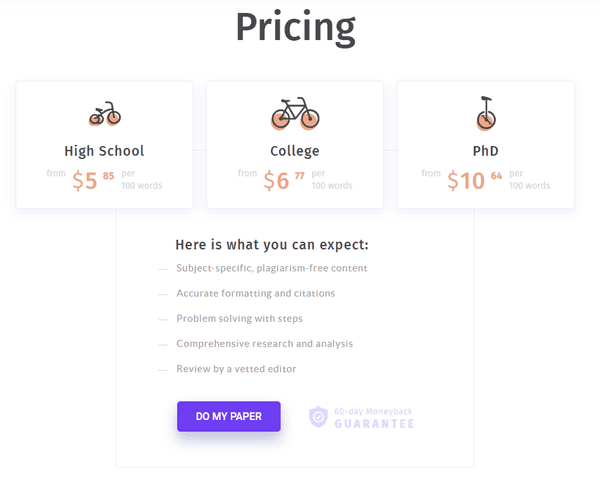Click the GUARANTEE label
Image resolution: width=600 pixels, height=484 pixels.
(374, 424)
